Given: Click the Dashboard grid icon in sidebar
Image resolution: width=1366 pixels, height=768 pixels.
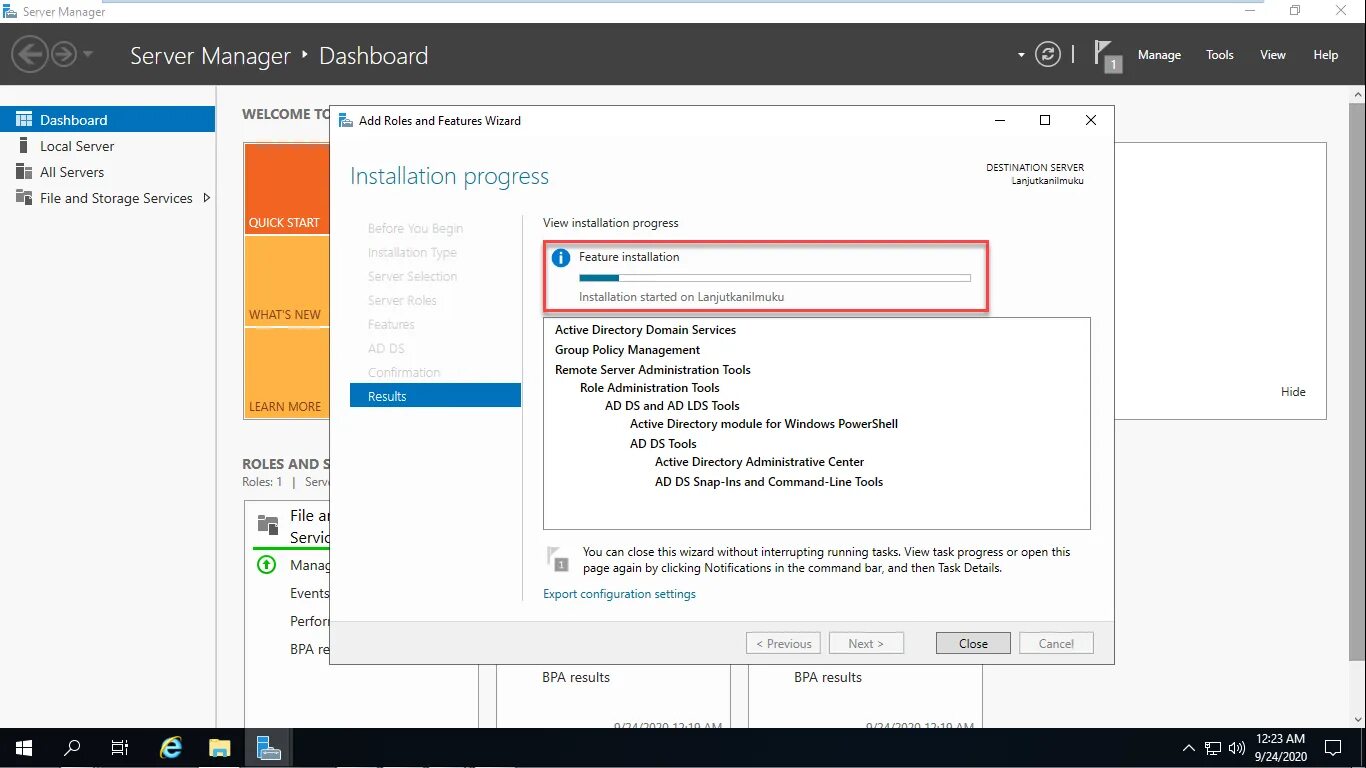Looking at the screenshot, I should click(24, 119).
